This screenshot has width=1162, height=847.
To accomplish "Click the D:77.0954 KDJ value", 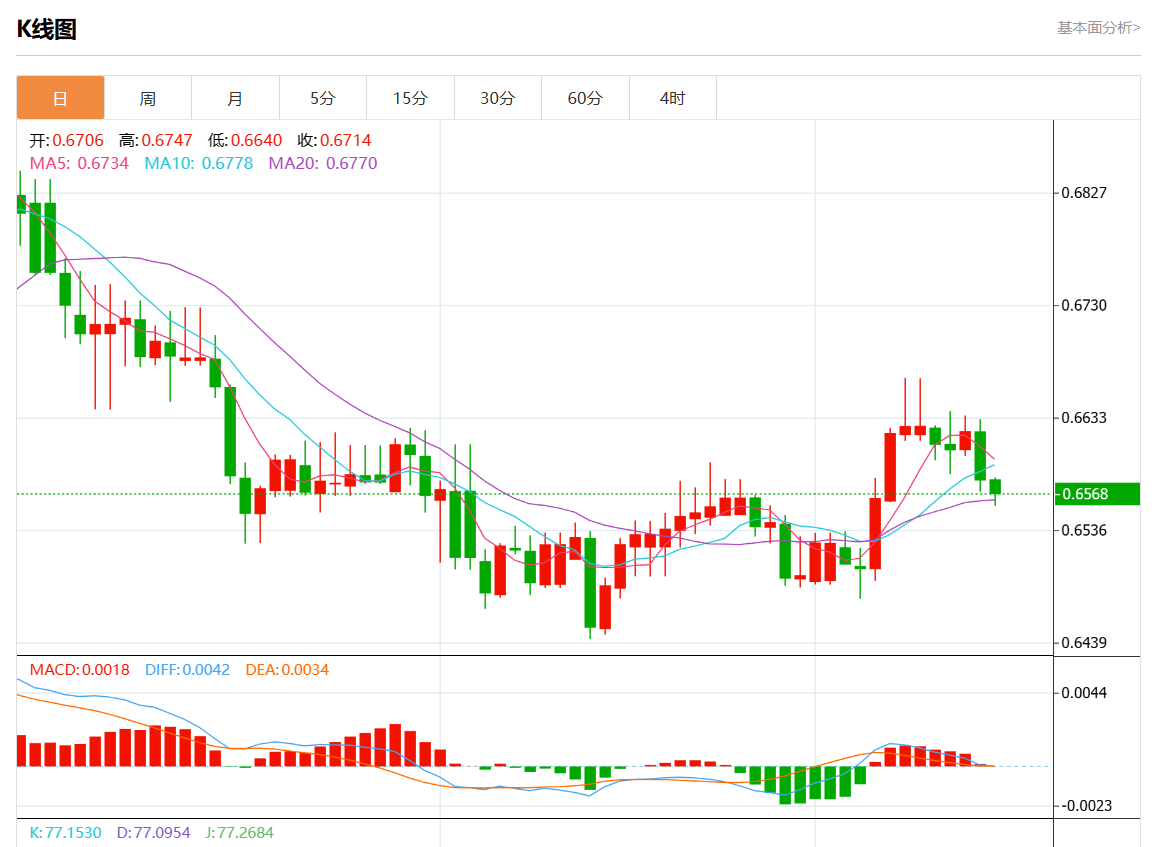I will 153,833.
